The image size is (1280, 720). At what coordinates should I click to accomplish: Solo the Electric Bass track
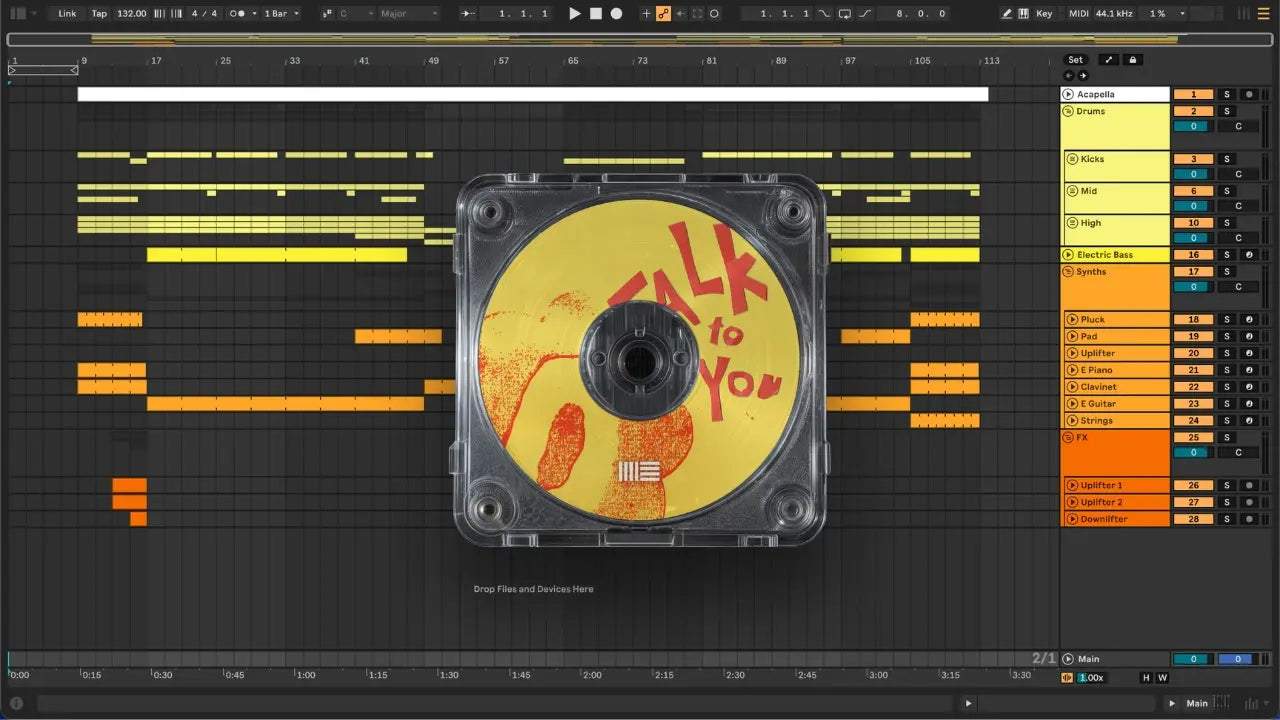[x=1227, y=255]
